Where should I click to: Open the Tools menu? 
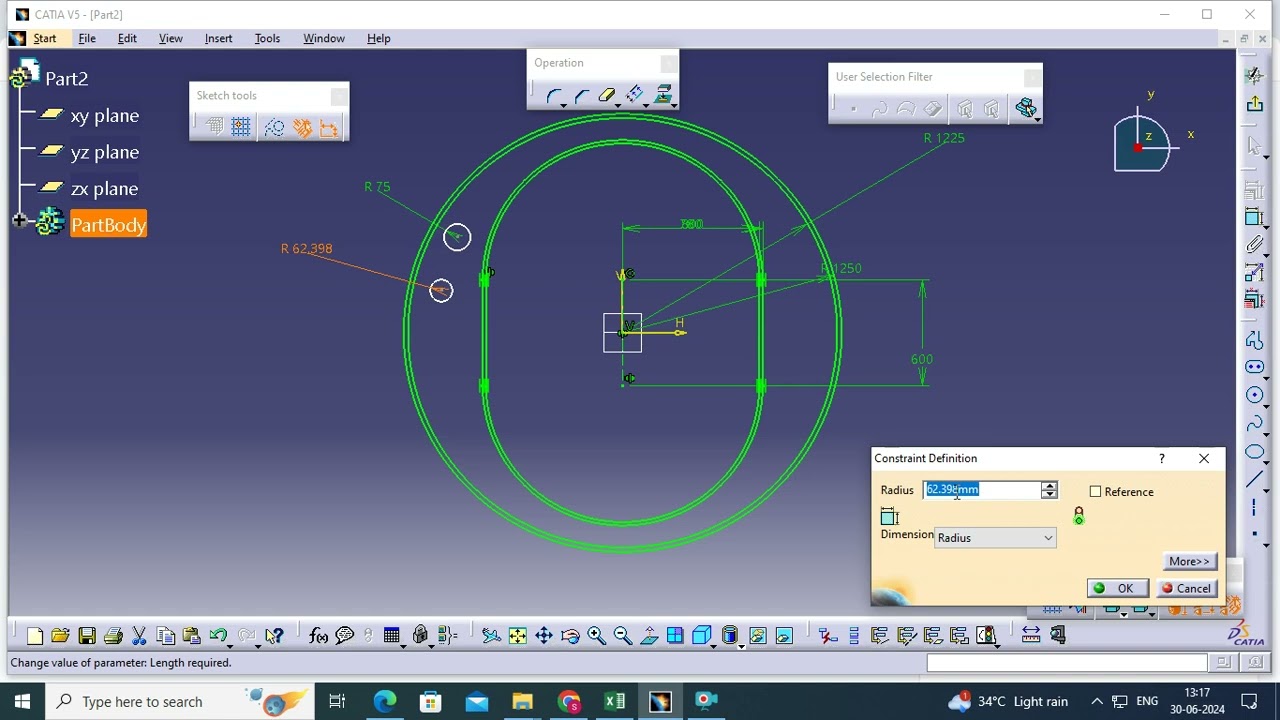pyautogui.click(x=267, y=38)
